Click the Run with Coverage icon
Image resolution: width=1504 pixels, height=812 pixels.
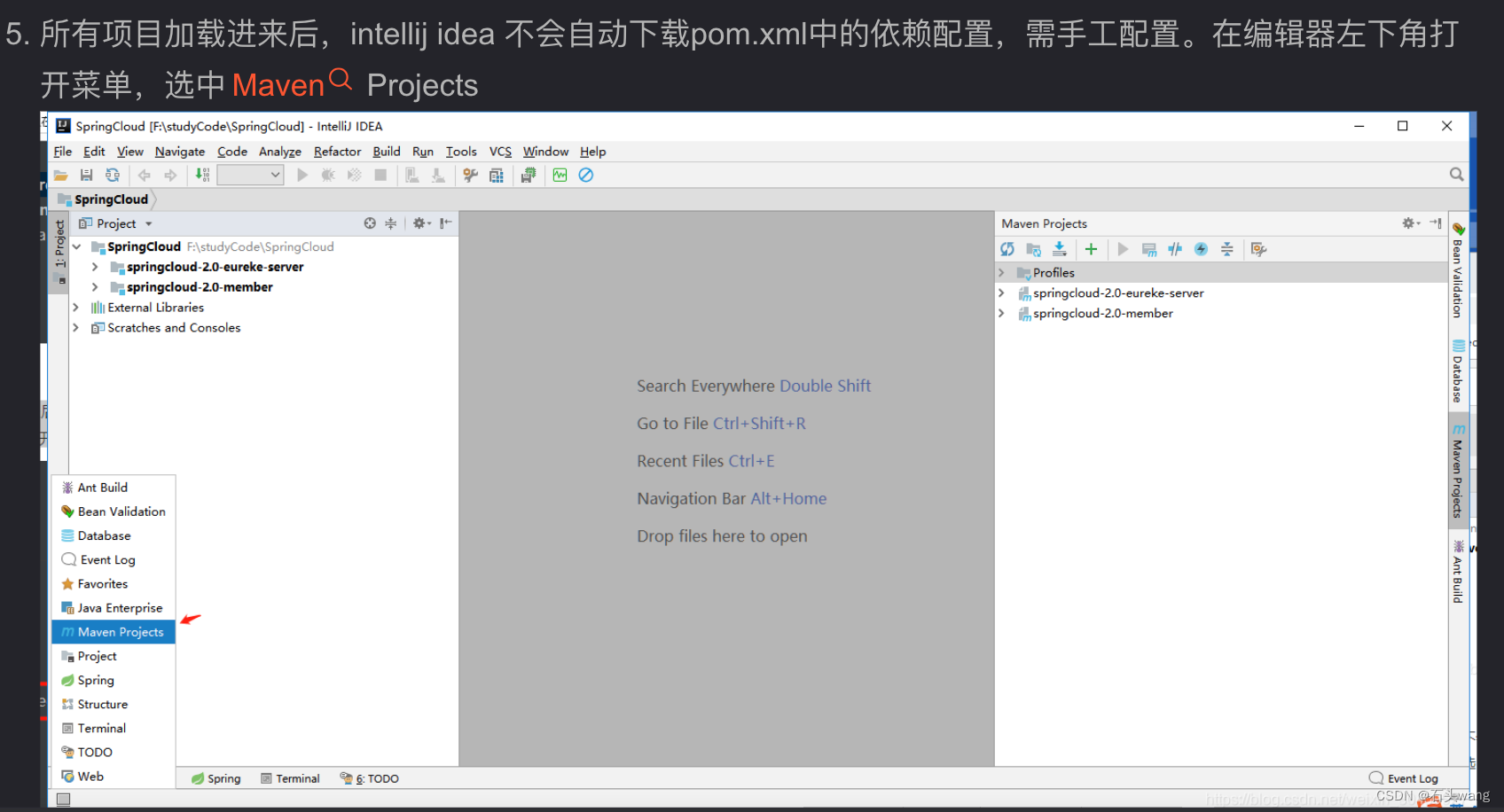(354, 176)
